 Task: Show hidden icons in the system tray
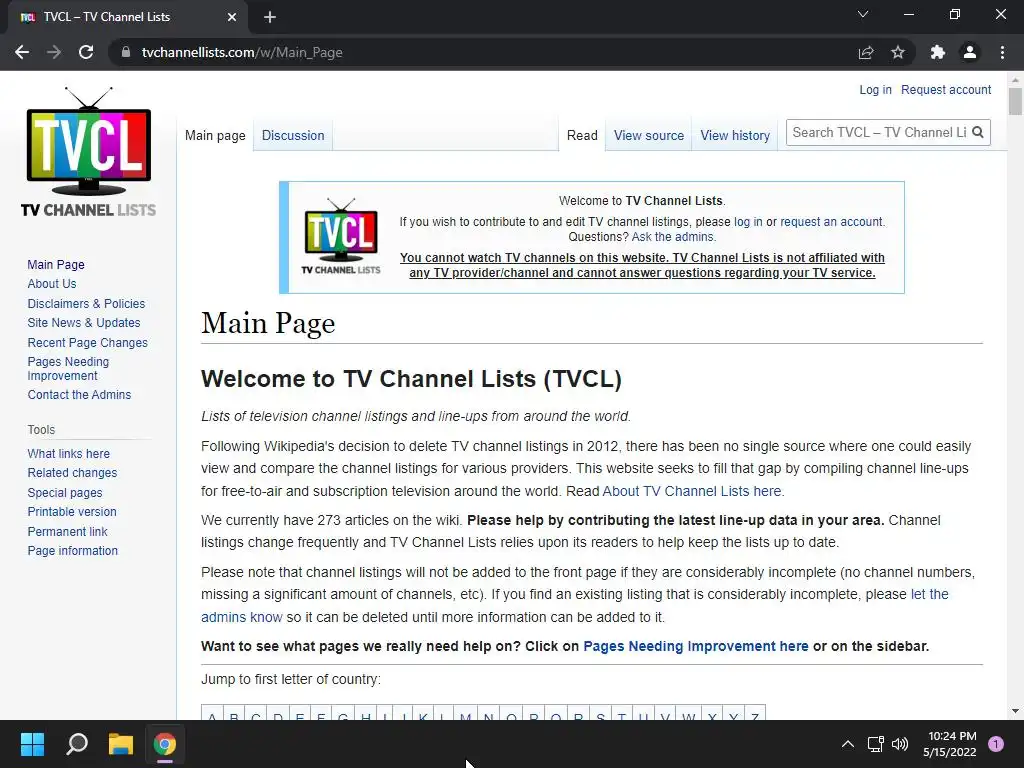click(x=848, y=744)
